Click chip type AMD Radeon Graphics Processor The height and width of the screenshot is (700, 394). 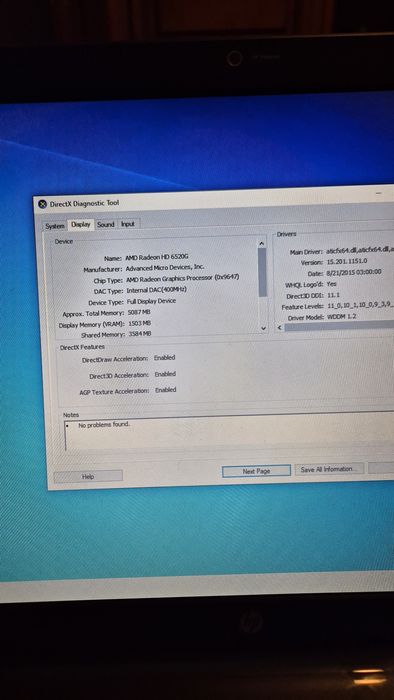tap(182, 278)
